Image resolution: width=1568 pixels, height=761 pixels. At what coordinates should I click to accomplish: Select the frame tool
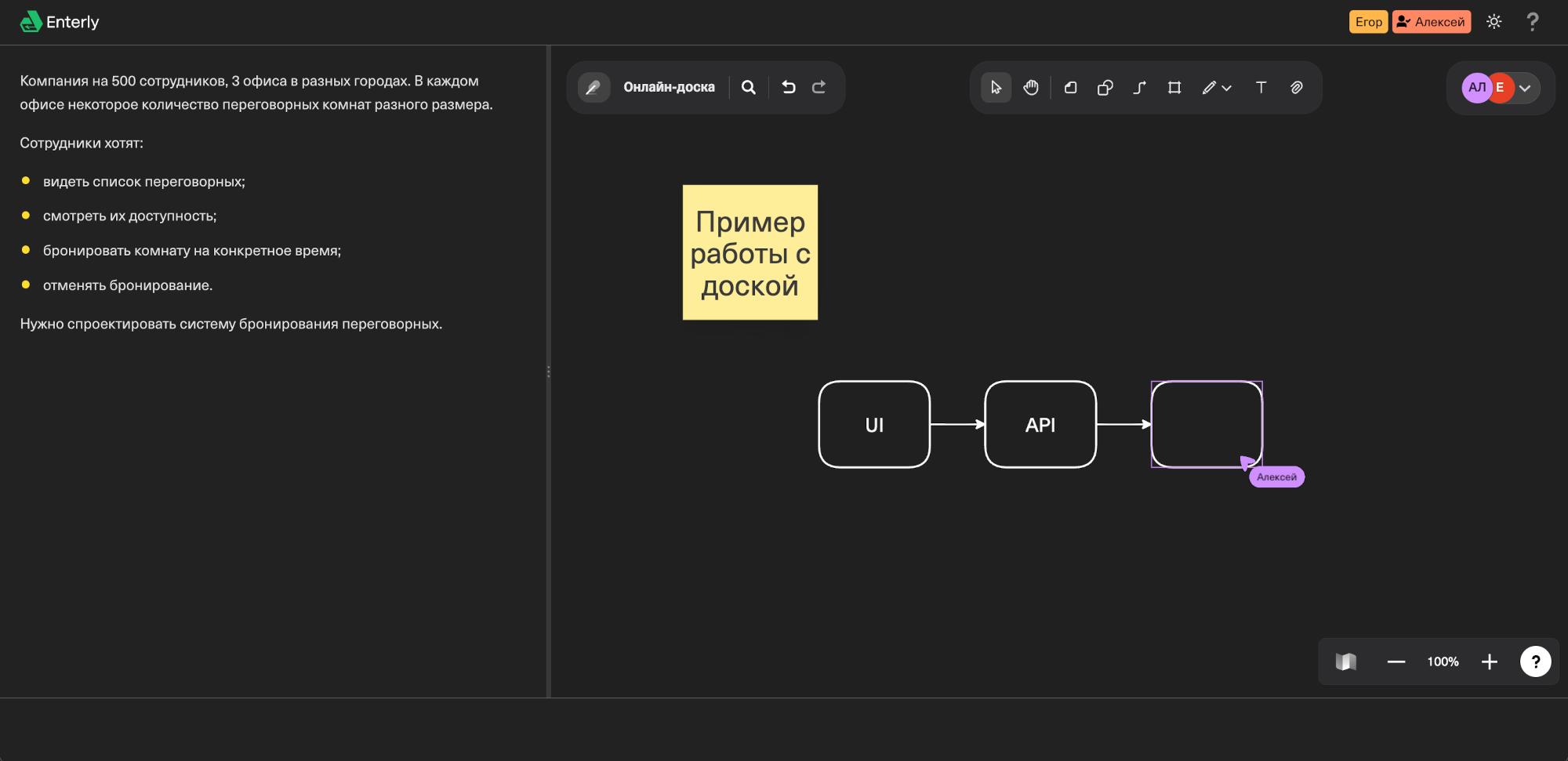tap(1174, 88)
